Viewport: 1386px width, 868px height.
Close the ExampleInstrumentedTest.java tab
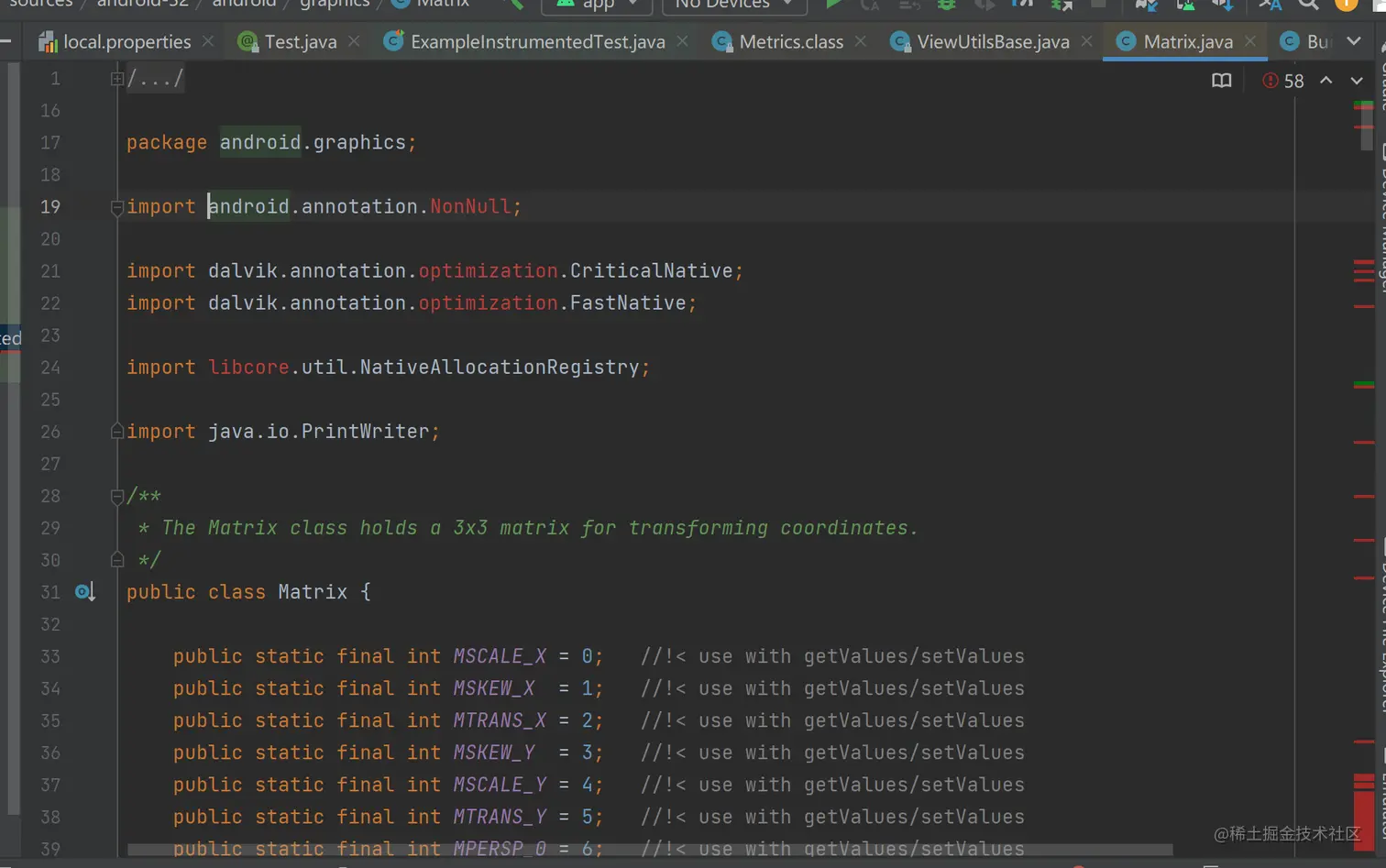[682, 42]
